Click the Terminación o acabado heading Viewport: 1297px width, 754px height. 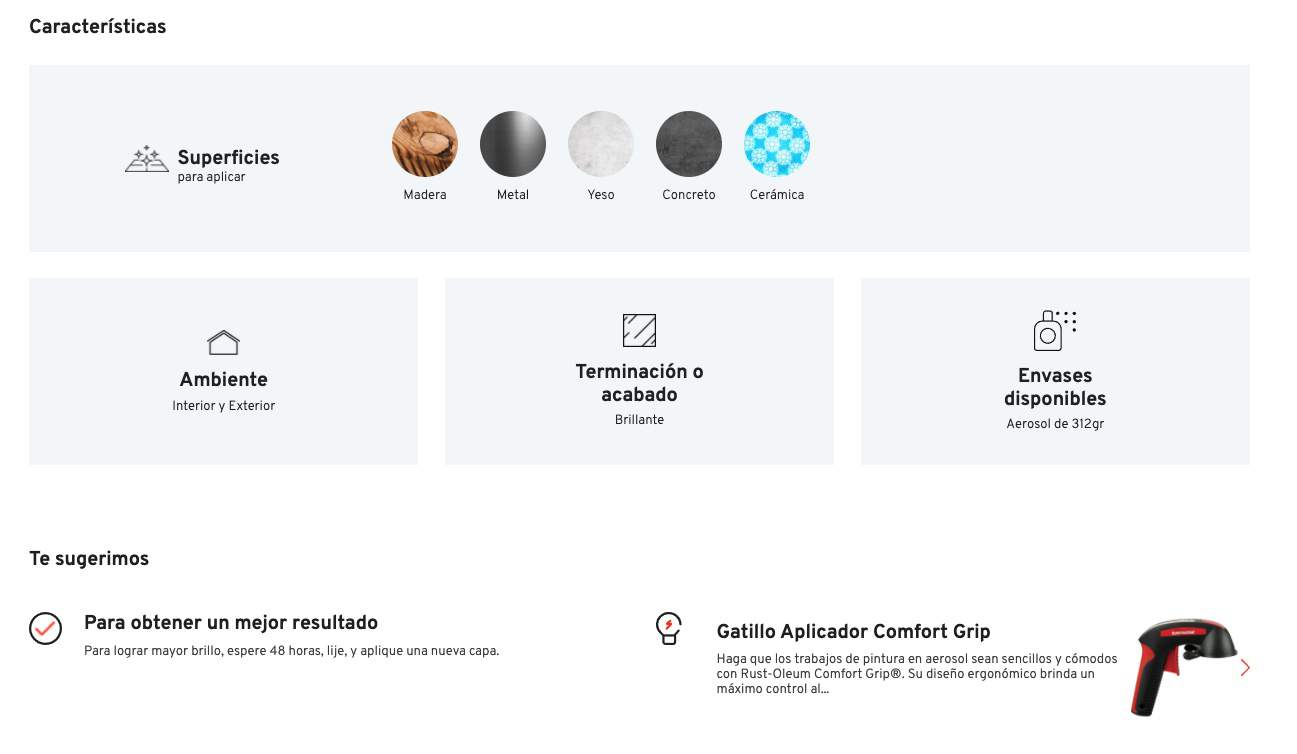[x=639, y=383]
